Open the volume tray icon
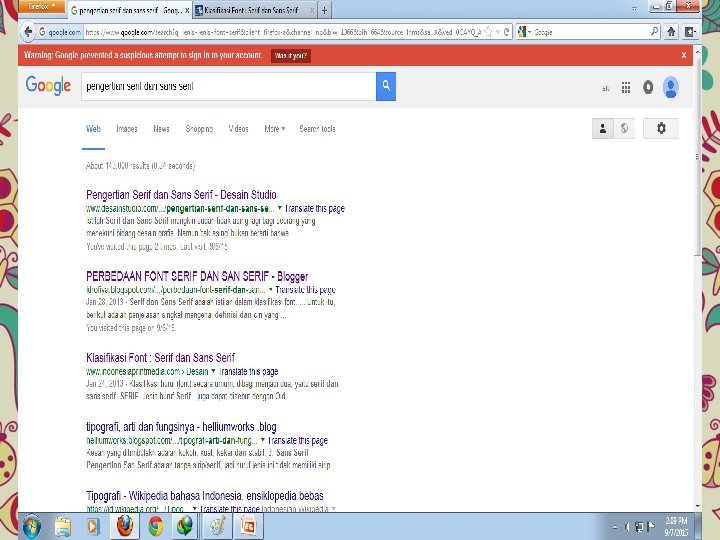The height and width of the screenshot is (540, 720). [x=628, y=527]
